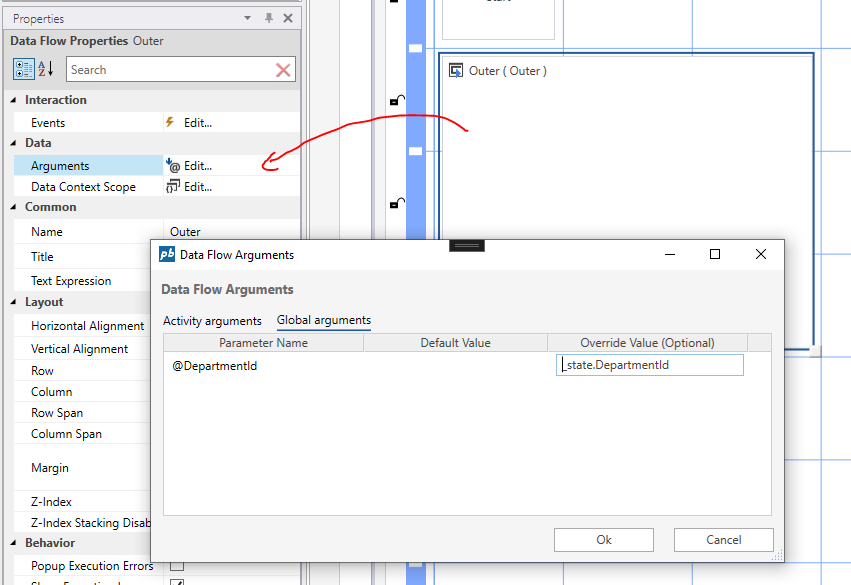This screenshot has height=585, width=851.
Task: Click the pb logo in dialog title bar
Action: [x=167, y=255]
